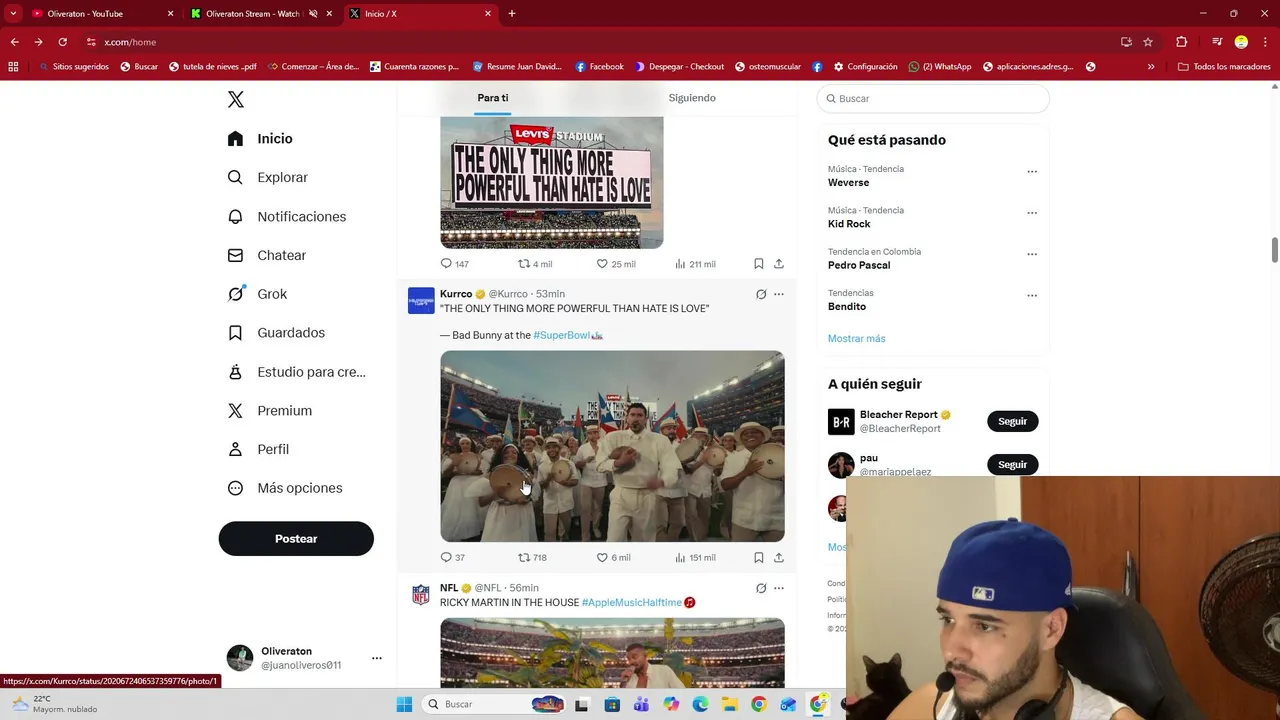
Task: Open Explorar in the sidebar
Action: pyautogui.click(x=268, y=177)
